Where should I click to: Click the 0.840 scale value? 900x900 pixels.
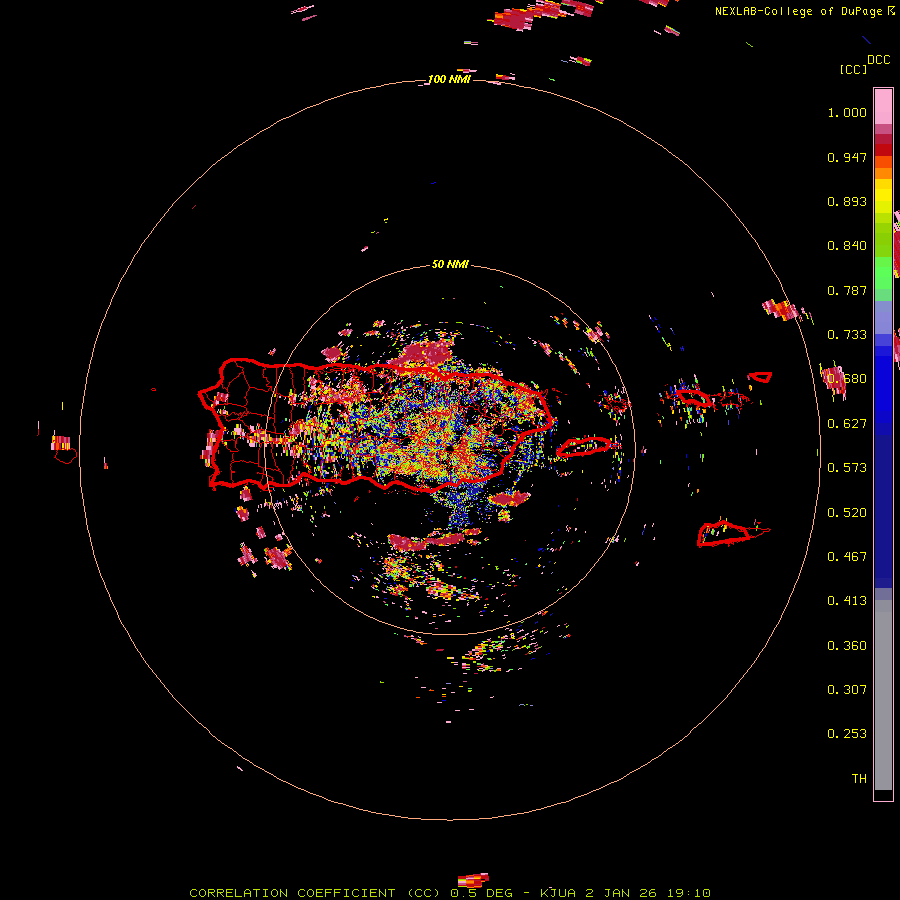coord(847,246)
